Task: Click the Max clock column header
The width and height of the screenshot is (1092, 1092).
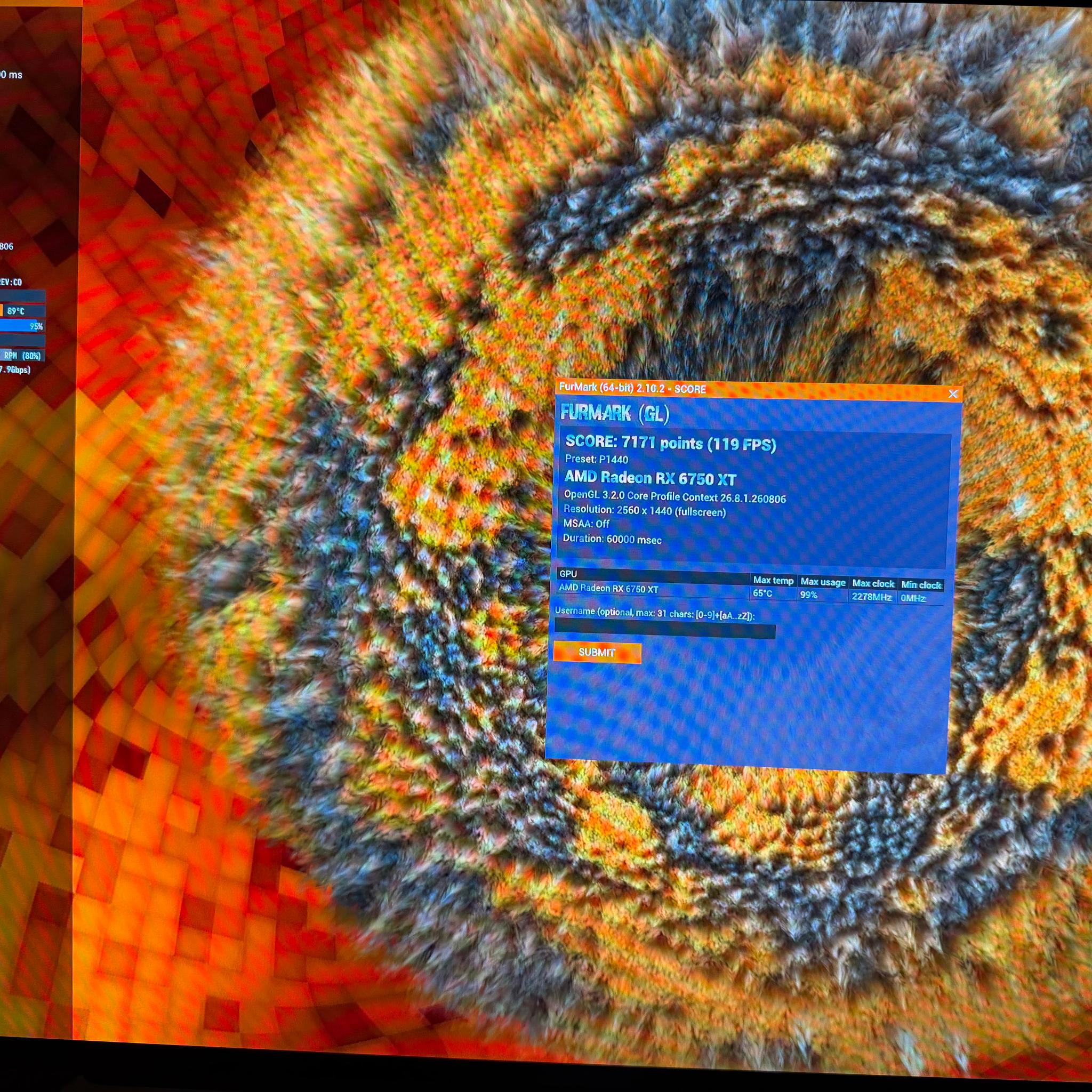Action: tap(873, 583)
